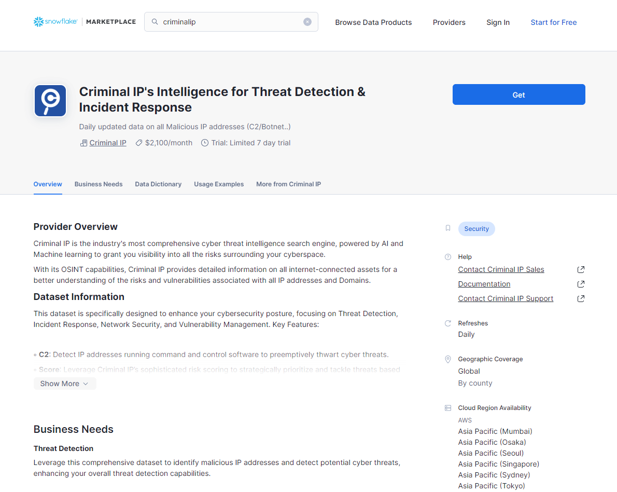The image size is (617, 492).
Task: Click Asia Pacific (Singapore) region
Action: 499,464
